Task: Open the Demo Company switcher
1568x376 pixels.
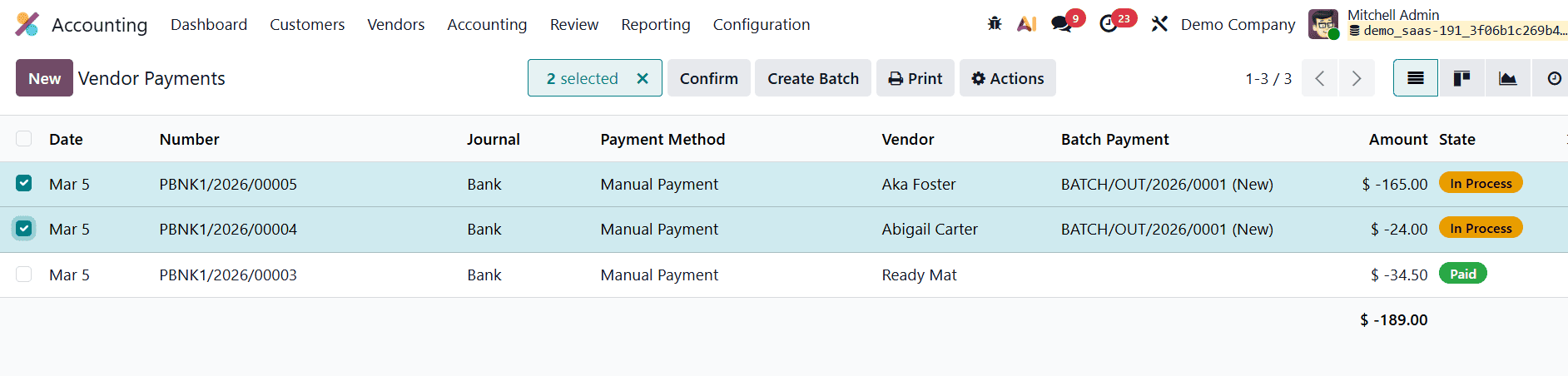Action: (1238, 24)
